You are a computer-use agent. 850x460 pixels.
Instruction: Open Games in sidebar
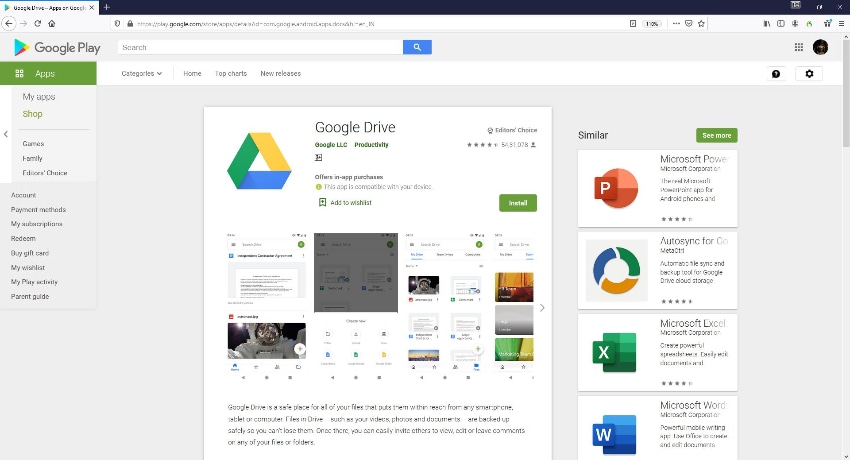coord(33,144)
